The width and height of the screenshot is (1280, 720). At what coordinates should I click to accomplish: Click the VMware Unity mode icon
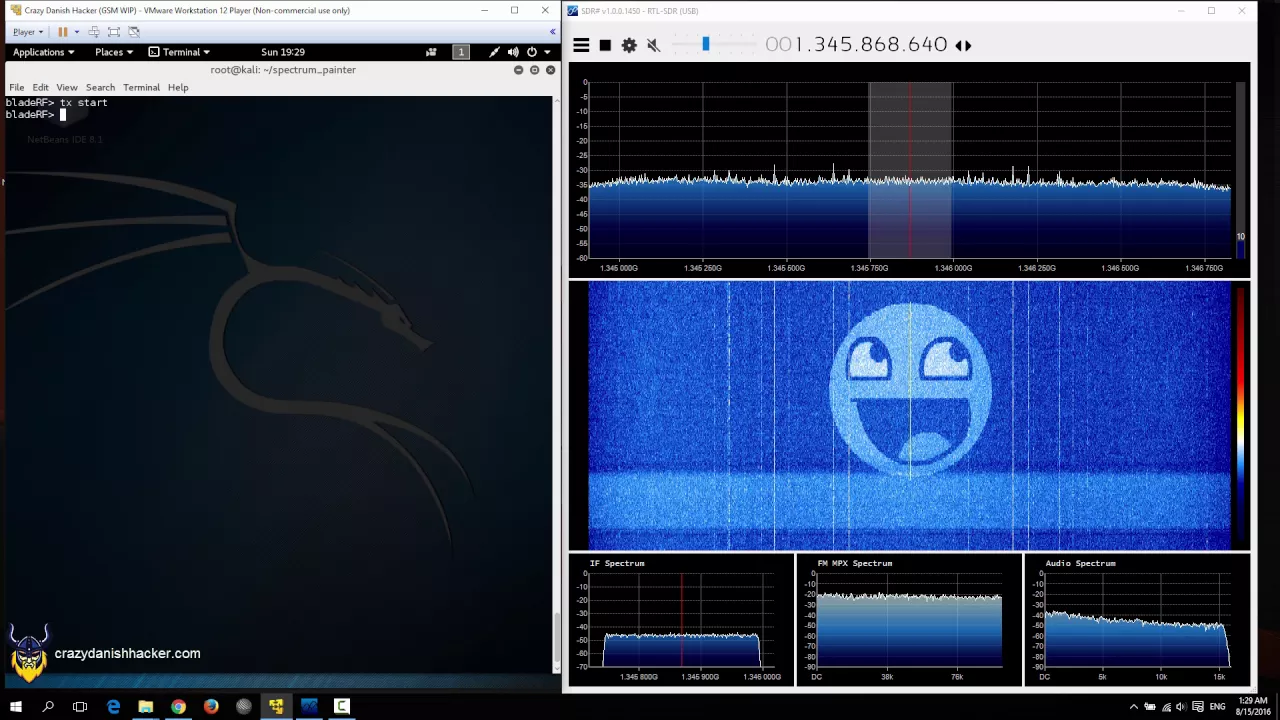134,32
